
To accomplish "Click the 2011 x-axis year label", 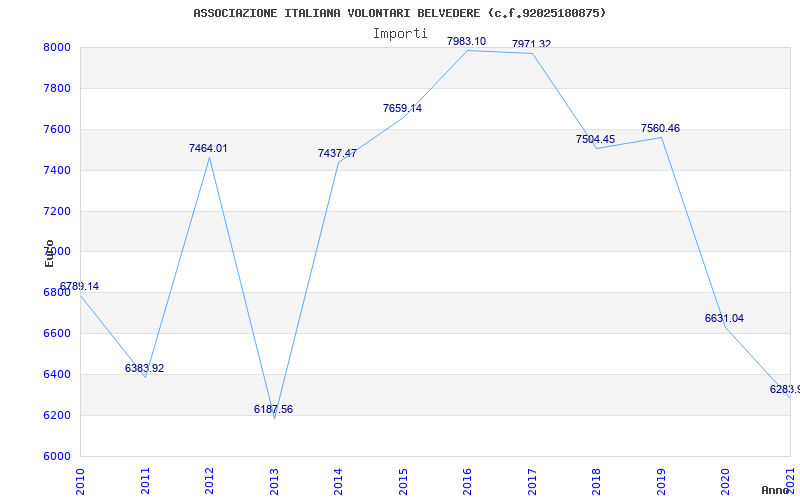I will 145,481.
